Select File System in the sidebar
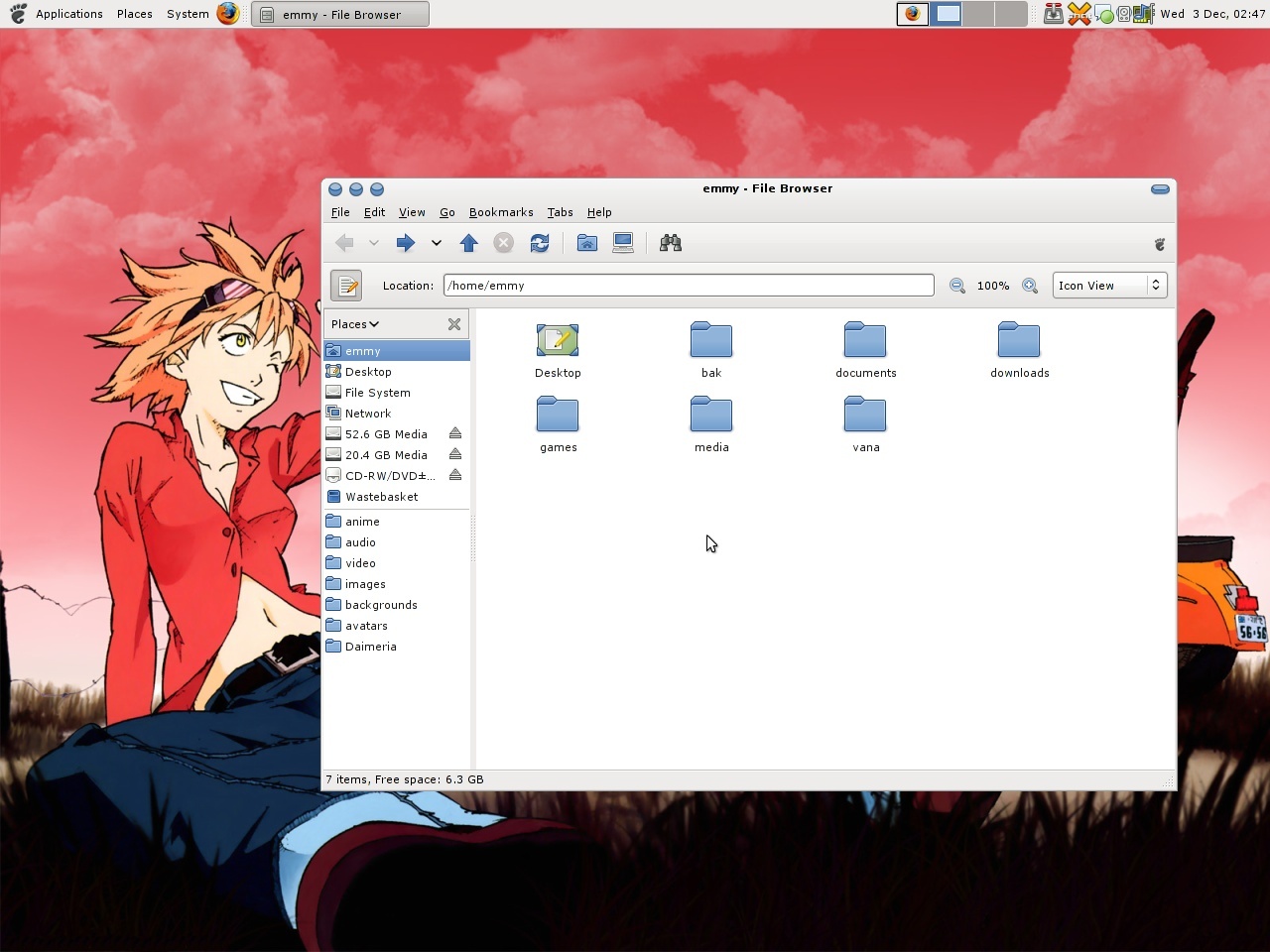The width and height of the screenshot is (1270, 952). click(397, 393)
